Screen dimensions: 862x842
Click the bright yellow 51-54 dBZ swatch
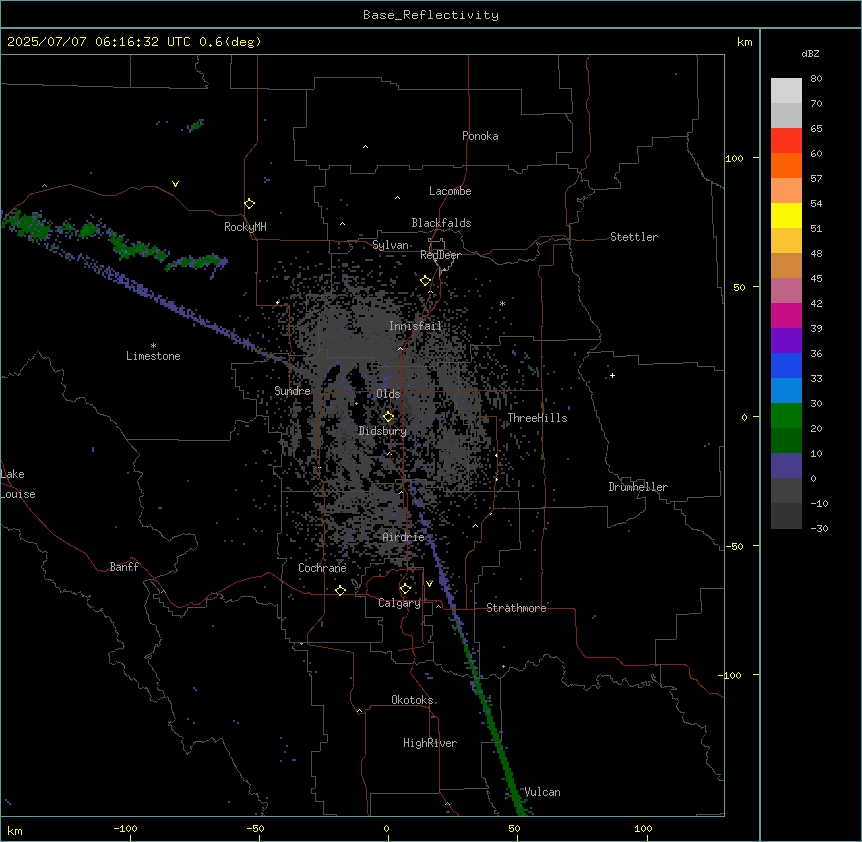pyautogui.click(x=786, y=215)
